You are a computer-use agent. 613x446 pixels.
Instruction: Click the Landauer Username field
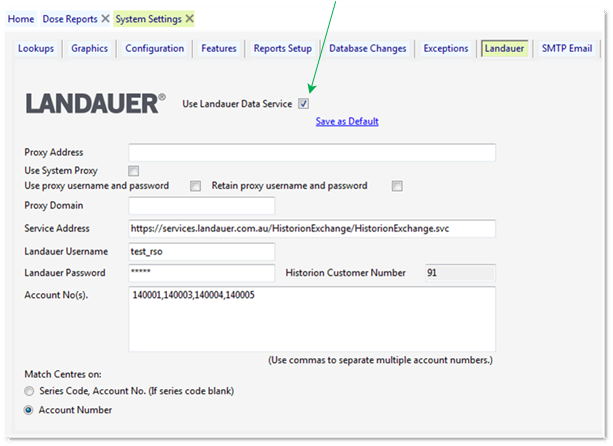point(202,251)
